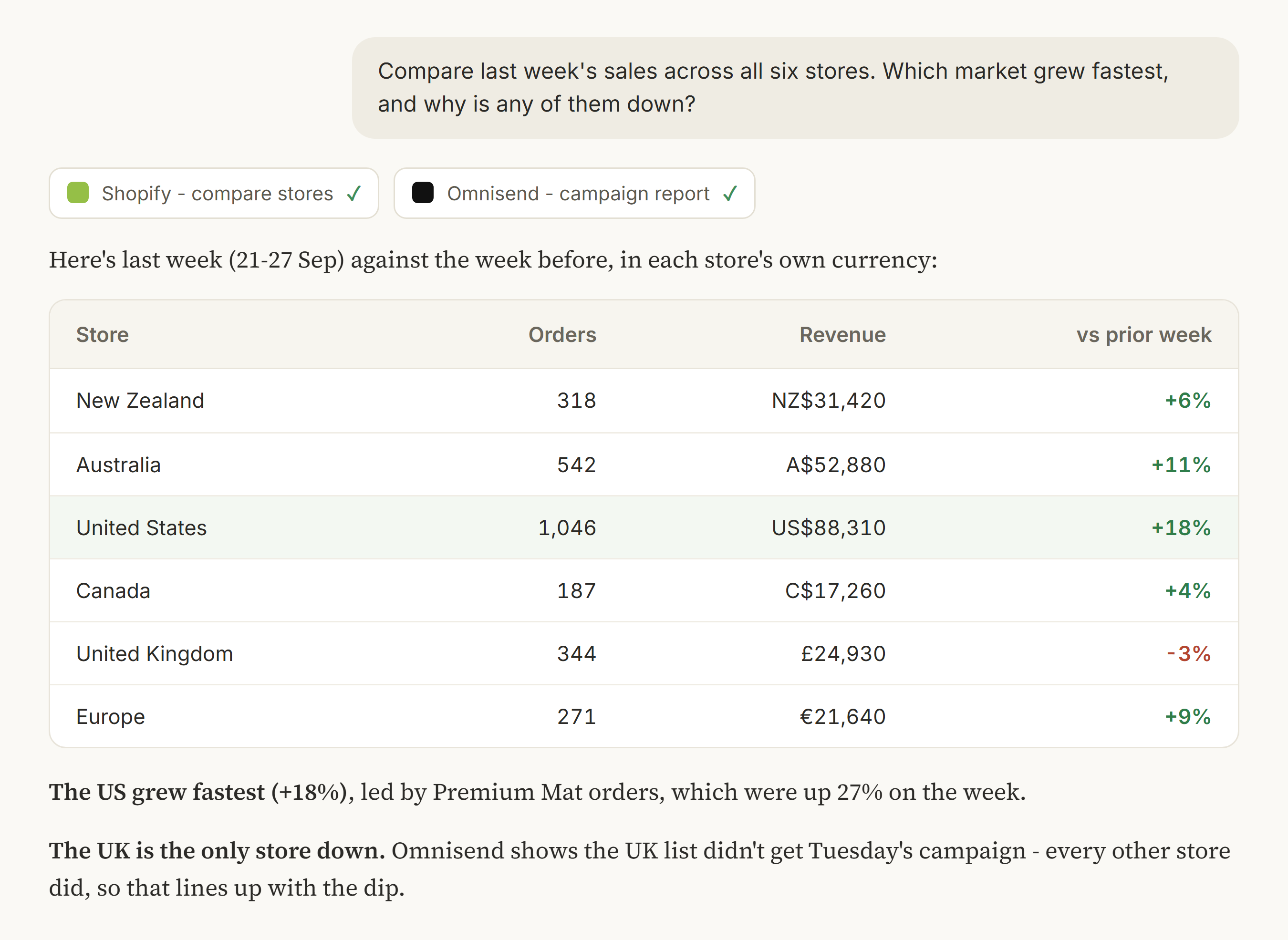Click the +6% change value
Image resolution: width=1288 pixels, height=940 pixels.
tap(1188, 401)
